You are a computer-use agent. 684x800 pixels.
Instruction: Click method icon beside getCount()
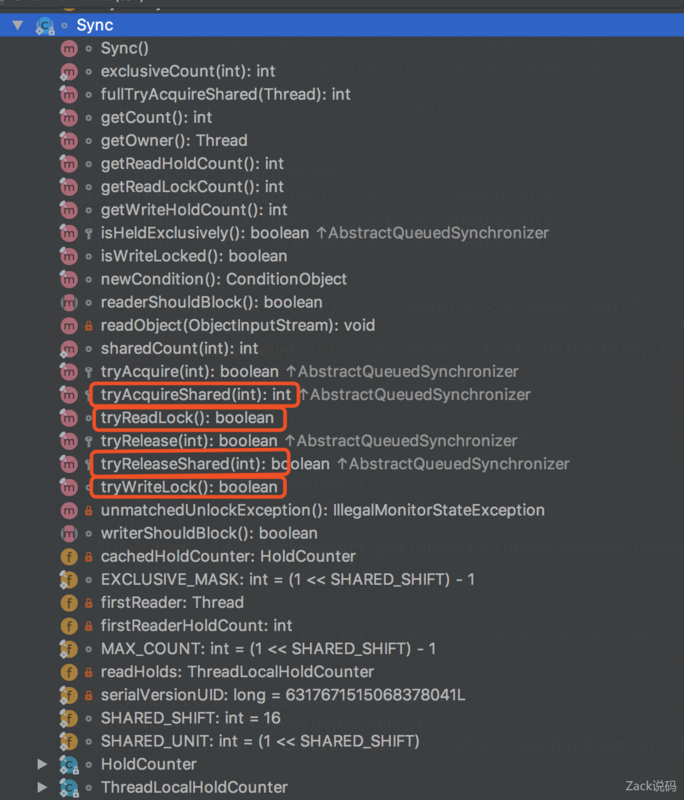[69, 118]
